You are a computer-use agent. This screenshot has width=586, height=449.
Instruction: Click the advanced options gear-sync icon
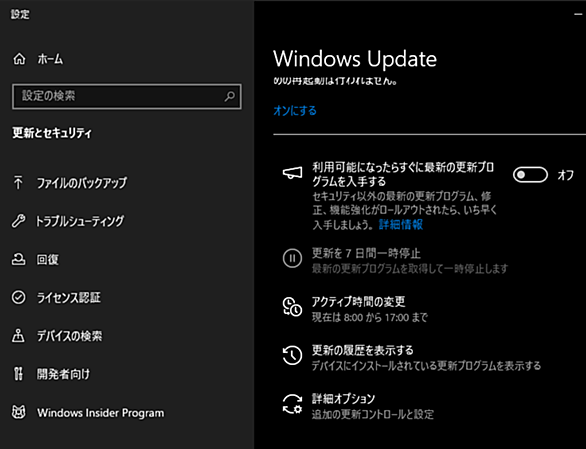(292, 404)
